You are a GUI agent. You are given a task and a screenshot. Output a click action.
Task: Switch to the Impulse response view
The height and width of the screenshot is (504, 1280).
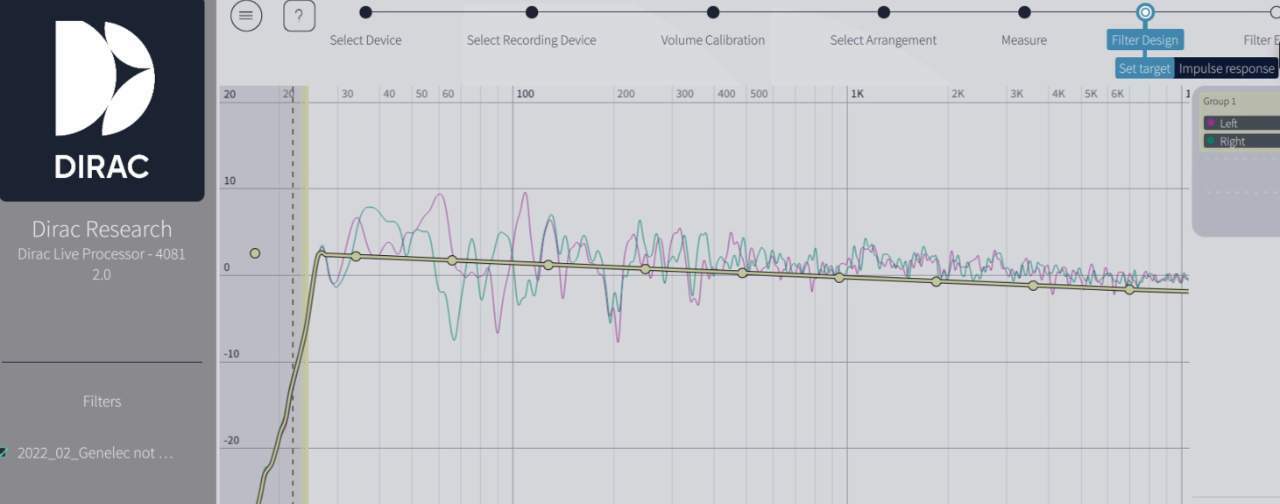[x=1226, y=69]
